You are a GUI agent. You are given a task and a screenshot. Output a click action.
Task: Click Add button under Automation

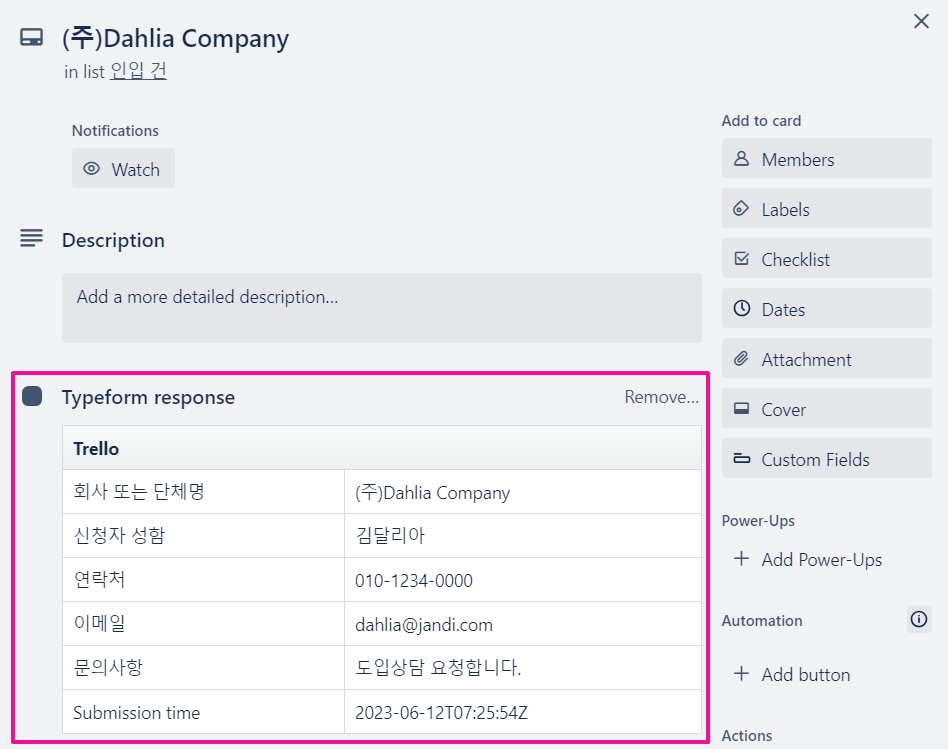click(x=792, y=674)
